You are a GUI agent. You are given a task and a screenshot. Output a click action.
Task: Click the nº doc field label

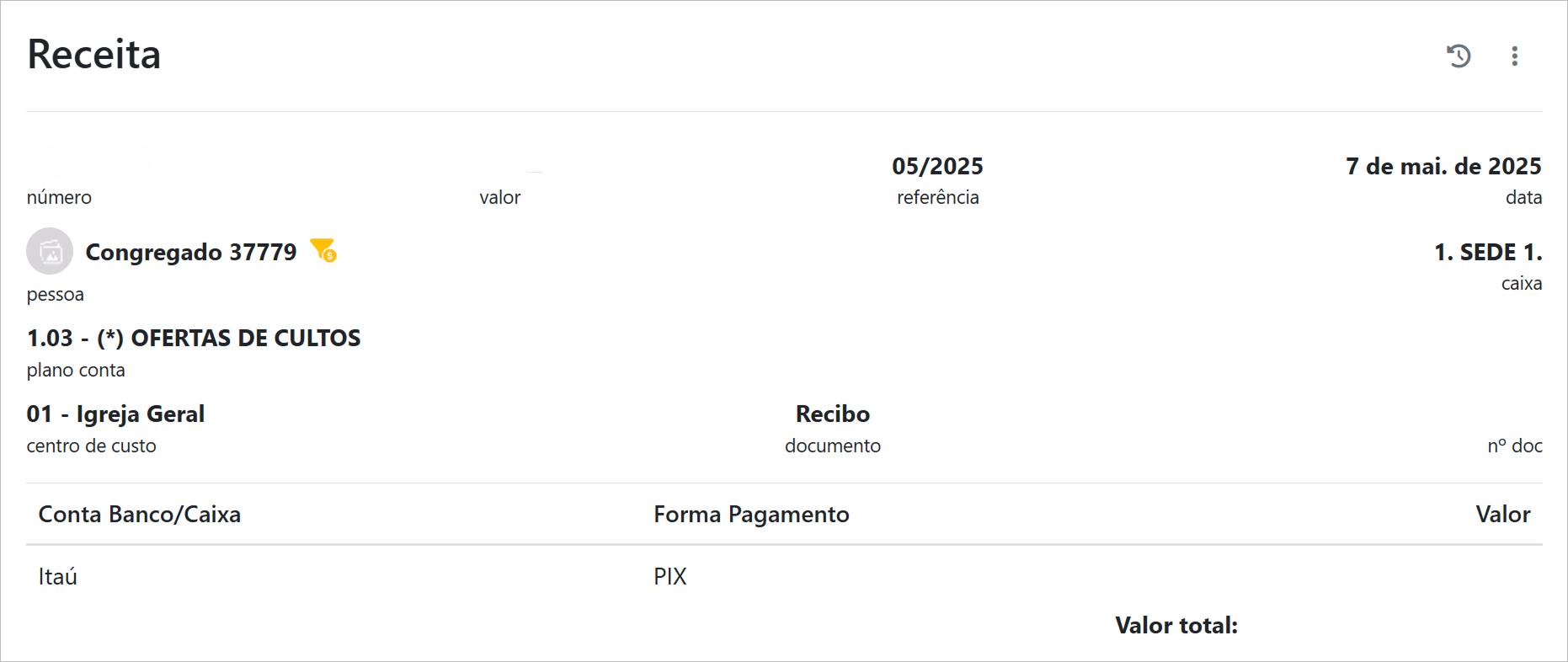1514,446
